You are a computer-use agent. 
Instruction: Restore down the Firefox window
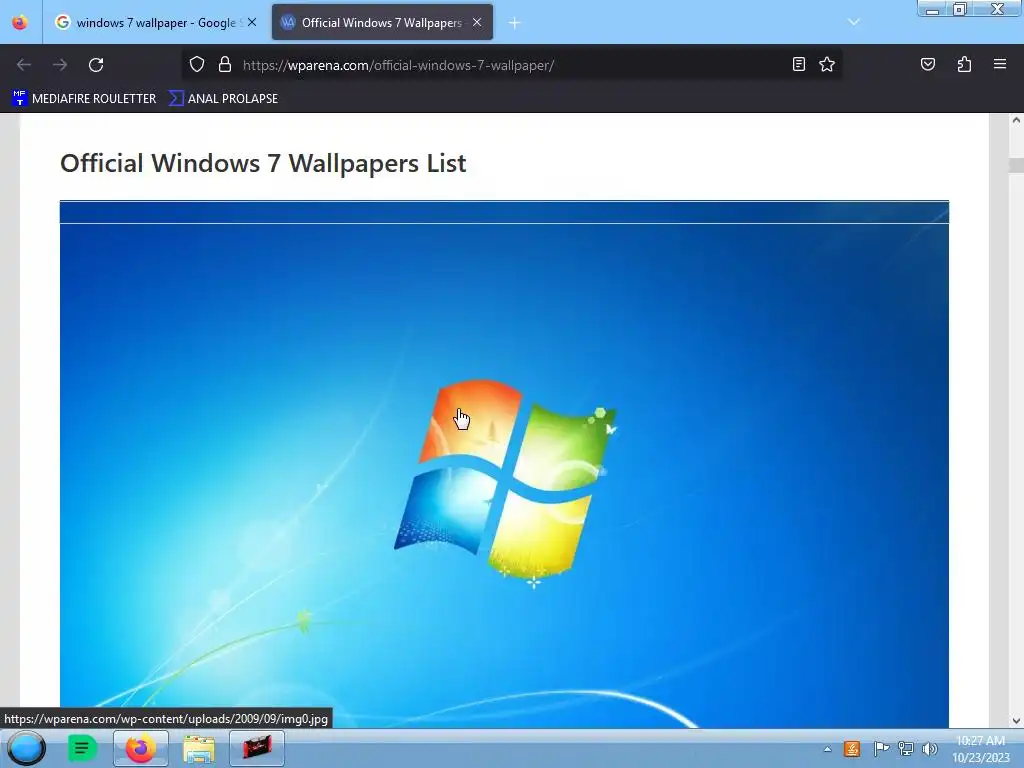point(959,9)
